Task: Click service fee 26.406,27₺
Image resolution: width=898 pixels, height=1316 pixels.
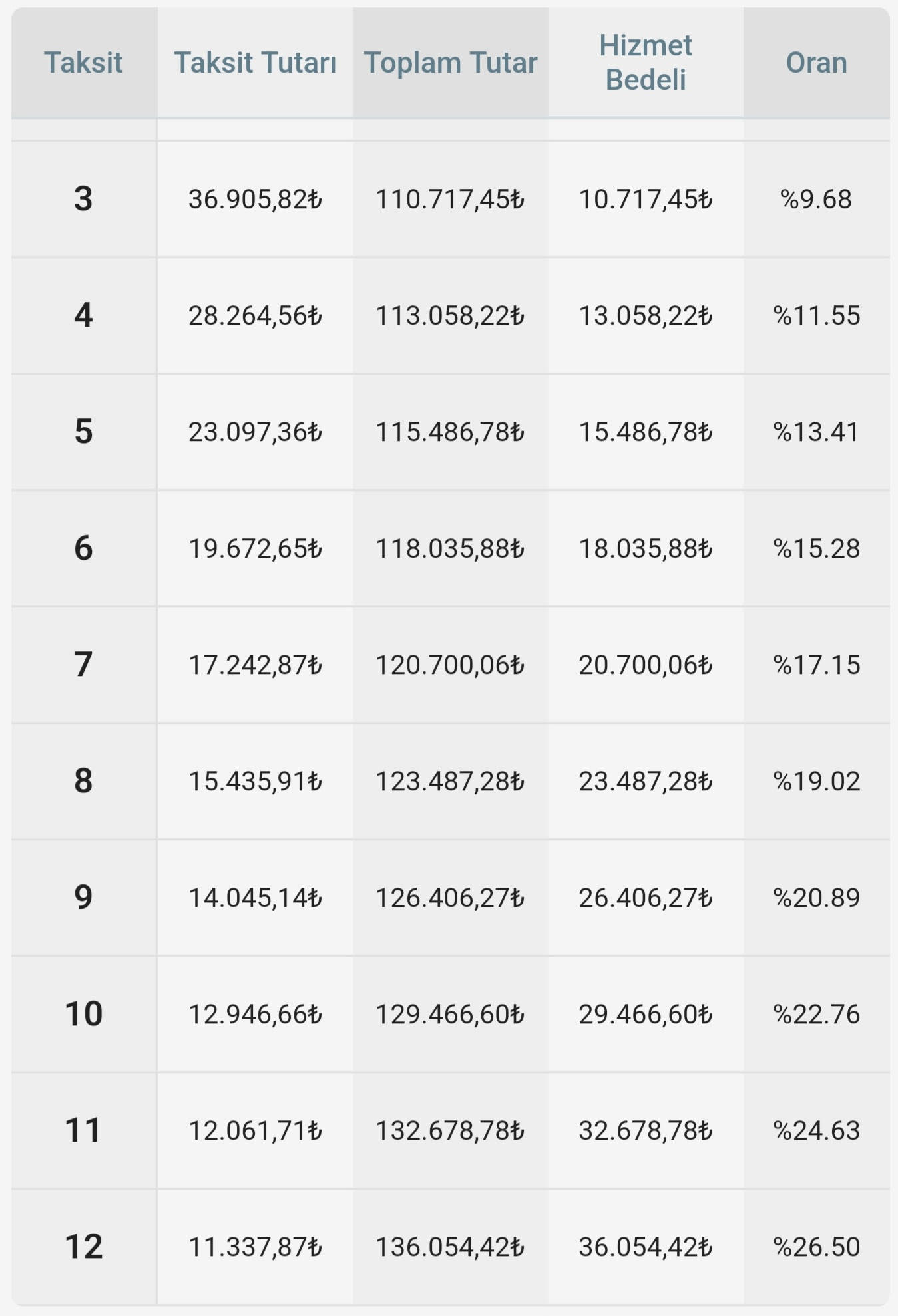Action: 646,898
